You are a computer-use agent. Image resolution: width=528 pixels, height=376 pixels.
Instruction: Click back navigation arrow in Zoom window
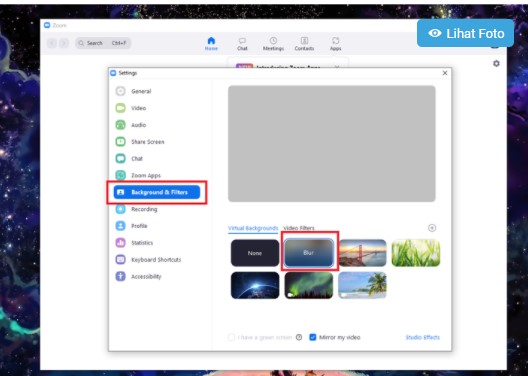click(x=52, y=43)
